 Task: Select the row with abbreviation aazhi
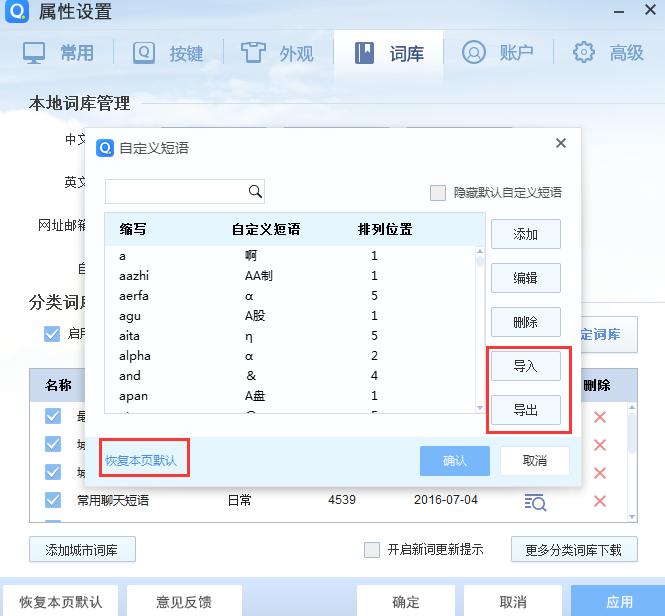coord(291,276)
